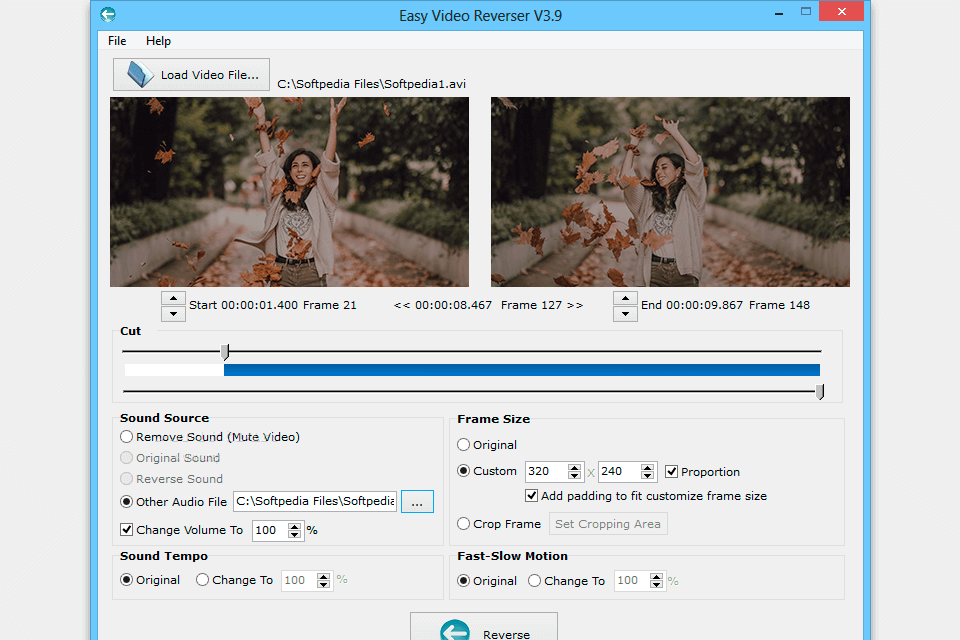Select the Custom frame size option

tap(487, 471)
